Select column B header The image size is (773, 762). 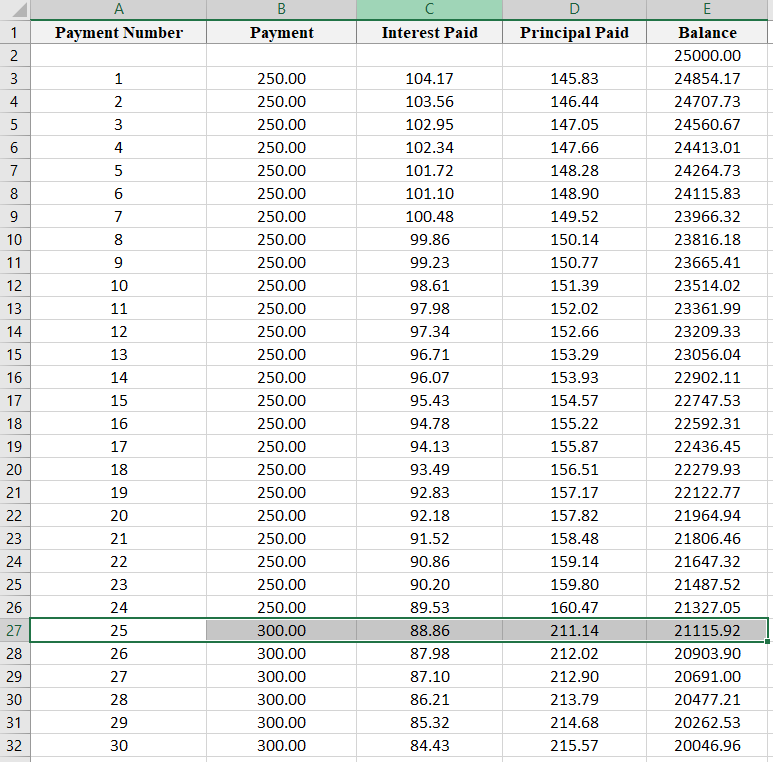281,9
